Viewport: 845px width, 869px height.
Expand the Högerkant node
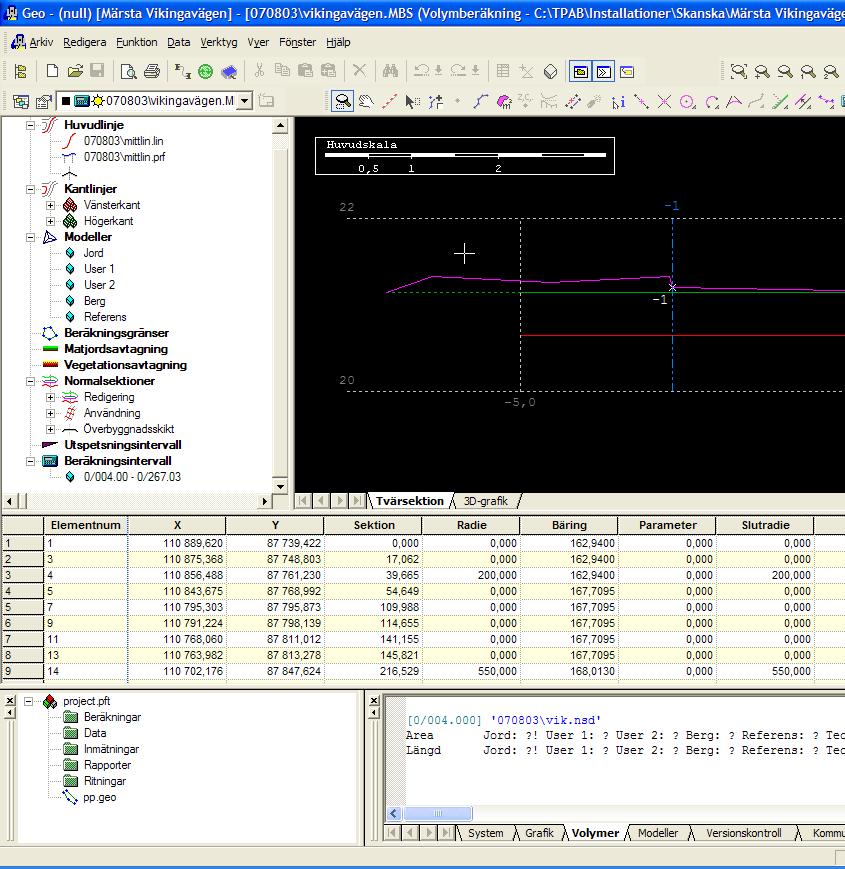coord(50,221)
